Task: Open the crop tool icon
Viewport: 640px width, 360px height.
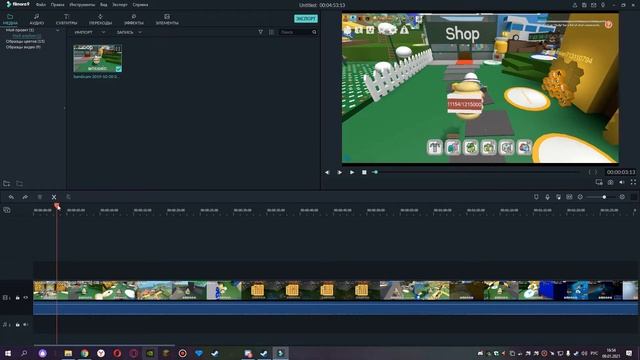Action: coord(68,197)
